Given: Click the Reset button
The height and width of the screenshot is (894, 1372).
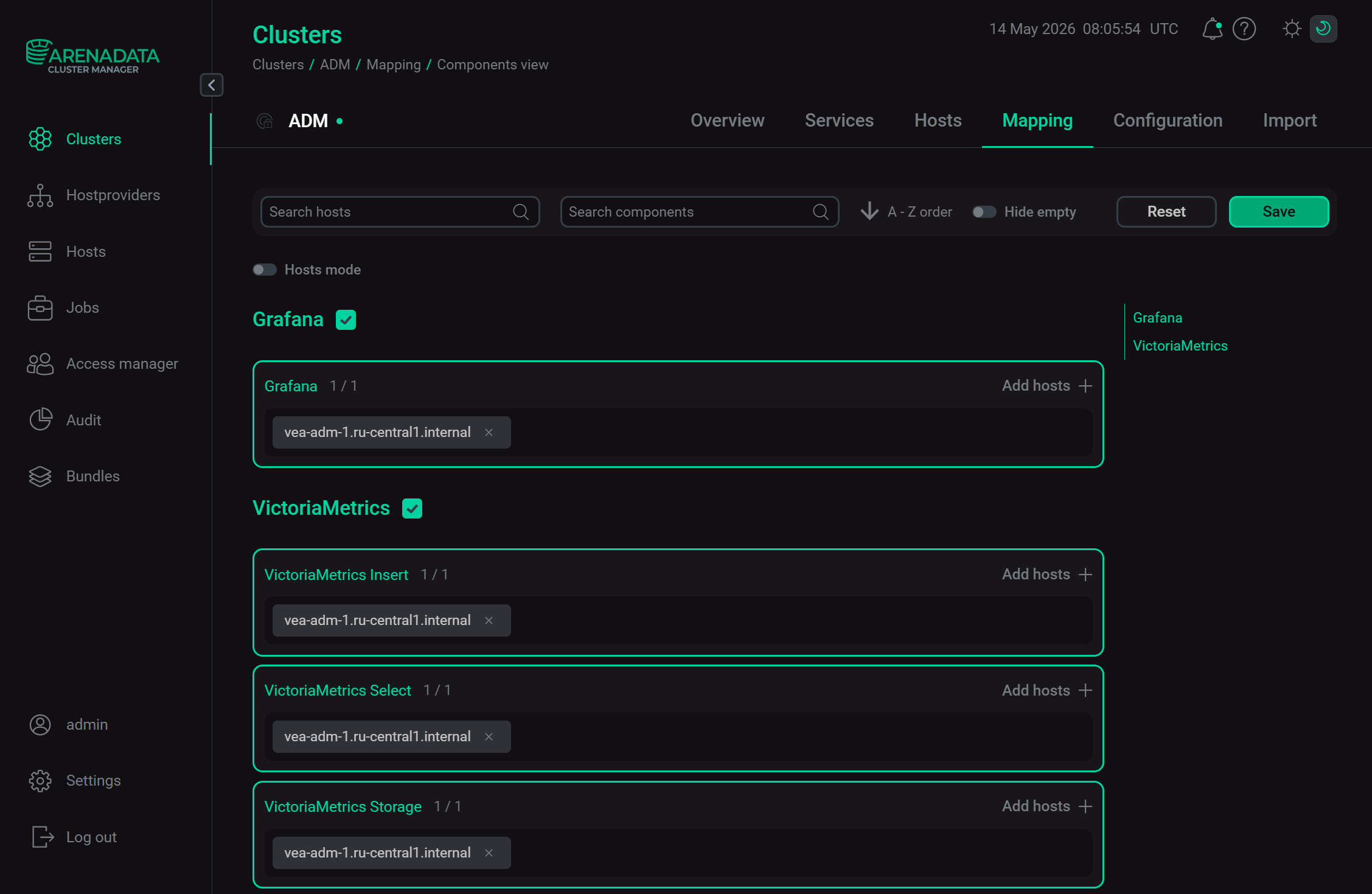Looking at the screenshot, I should click(1166, 212).
